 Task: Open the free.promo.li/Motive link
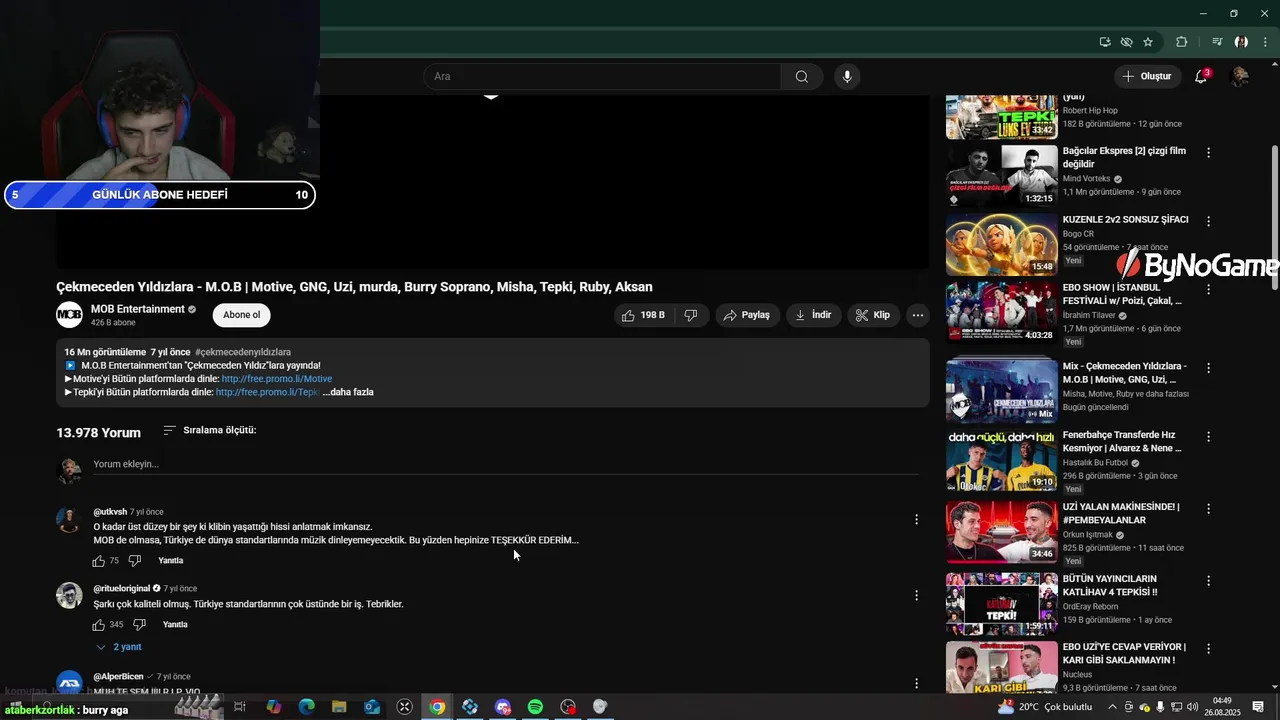pos(277,379)
